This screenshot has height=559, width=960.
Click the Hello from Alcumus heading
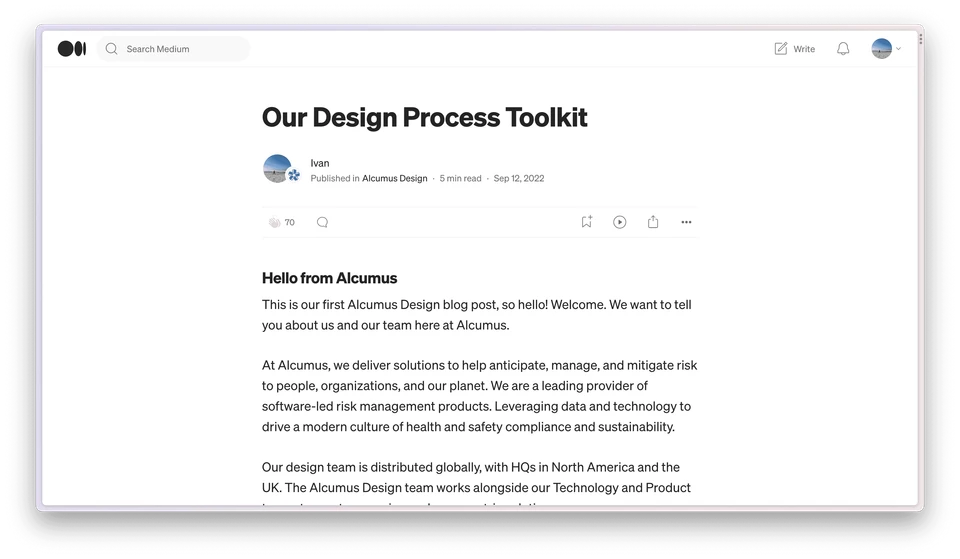[x=329, y=278]
